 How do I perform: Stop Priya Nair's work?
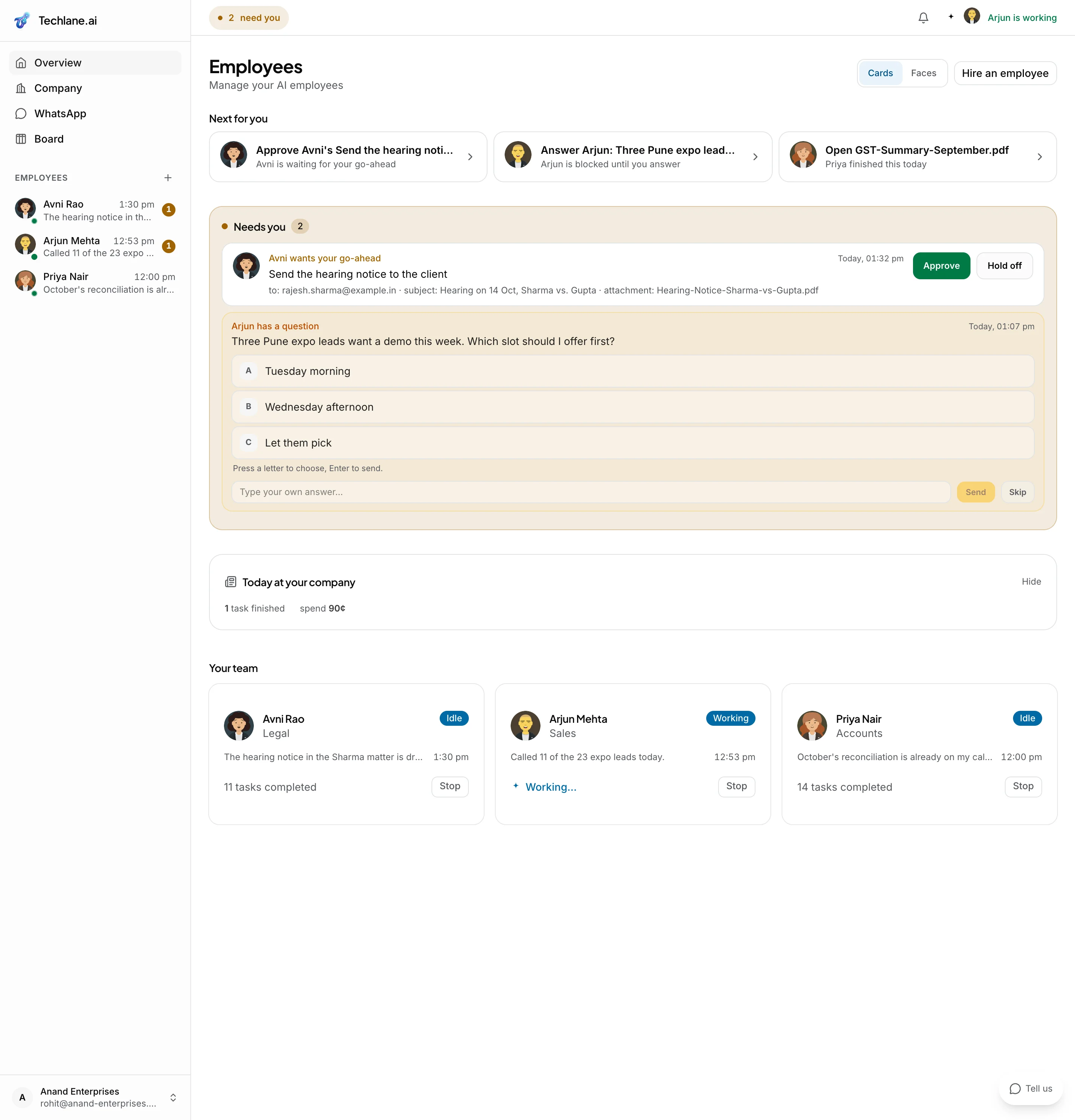point(1023,786)
